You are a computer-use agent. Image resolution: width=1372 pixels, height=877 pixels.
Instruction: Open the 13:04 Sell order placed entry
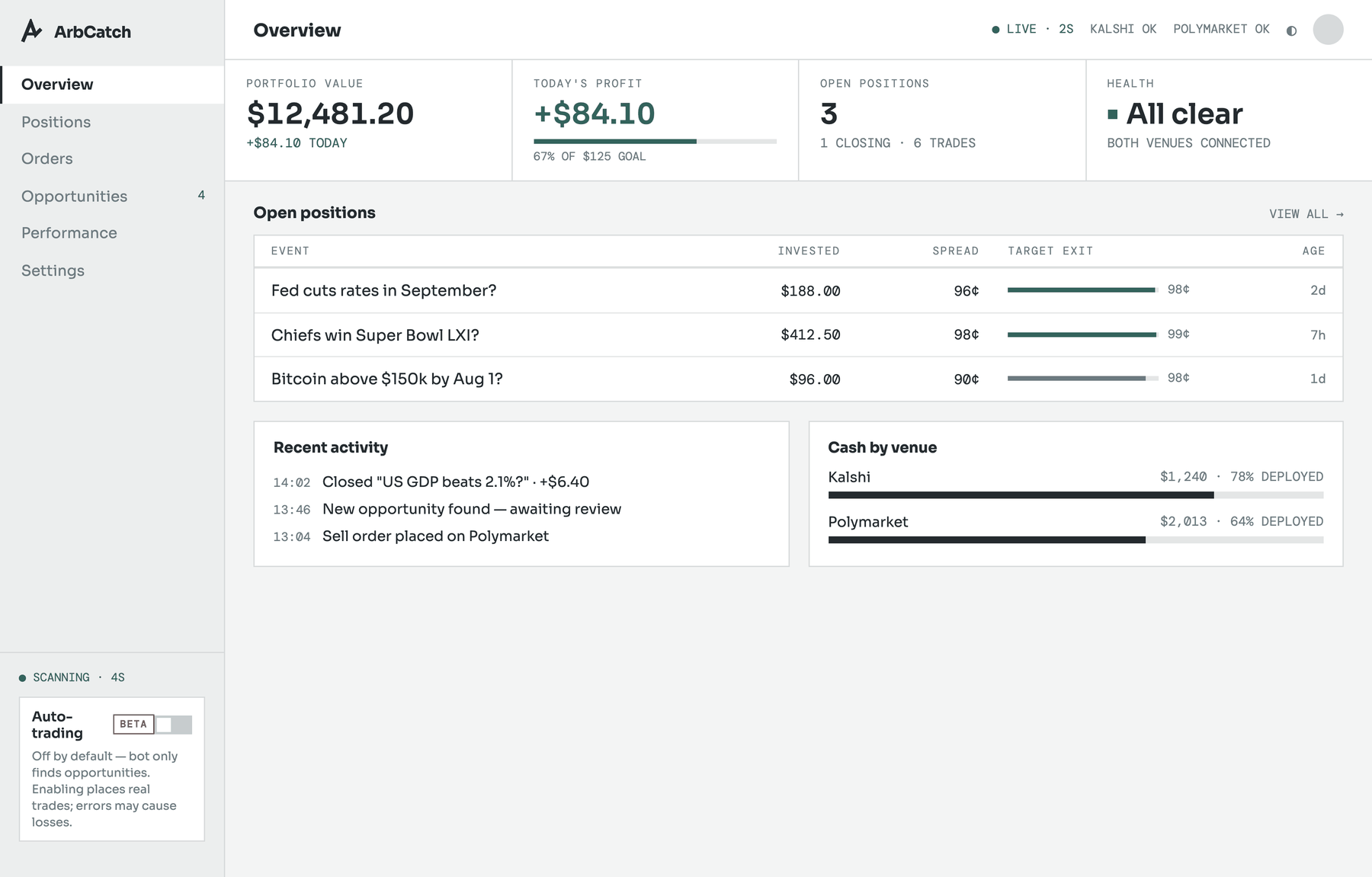(411, 536)
